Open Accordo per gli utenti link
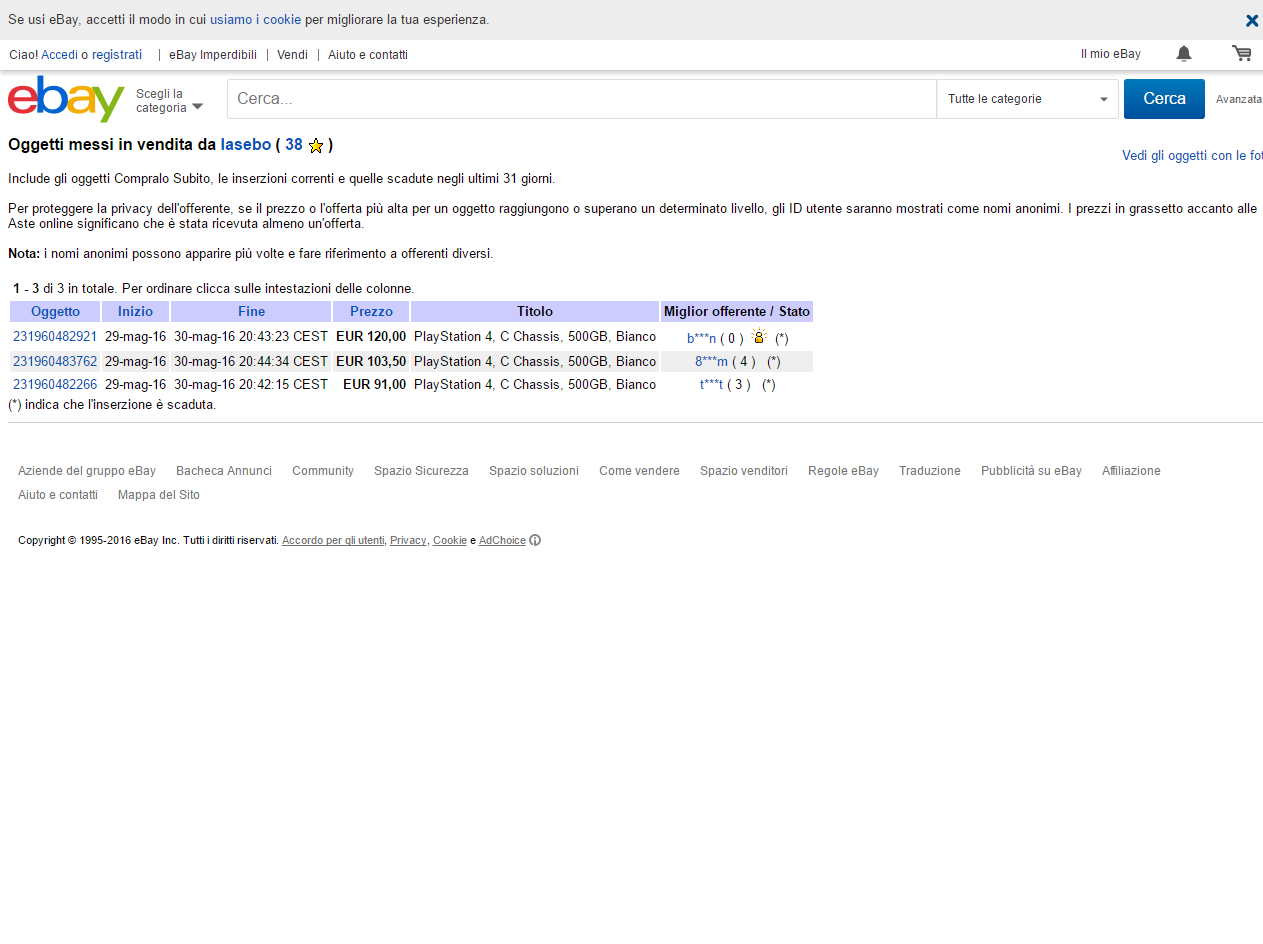1263x944 pixels. pyautogui.click(x=333, y=541)
